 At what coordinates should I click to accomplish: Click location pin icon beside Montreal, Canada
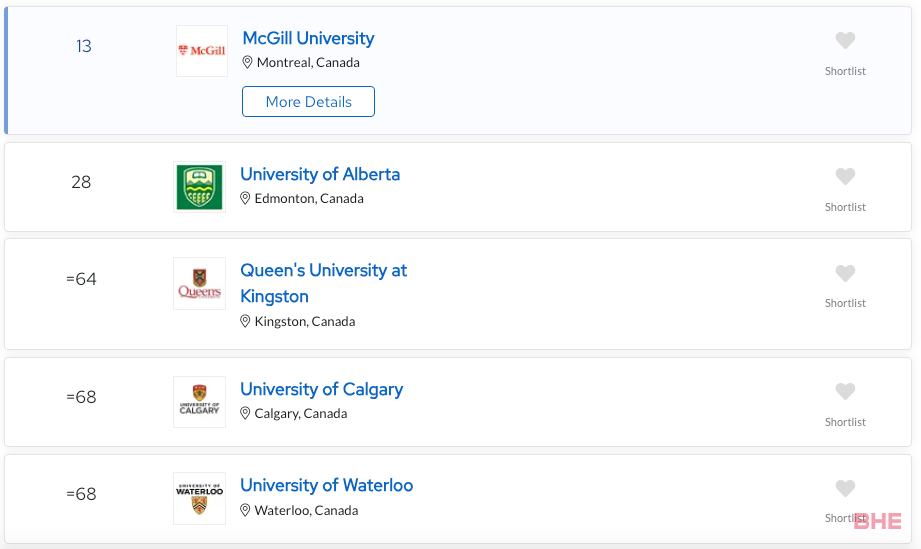247,62
